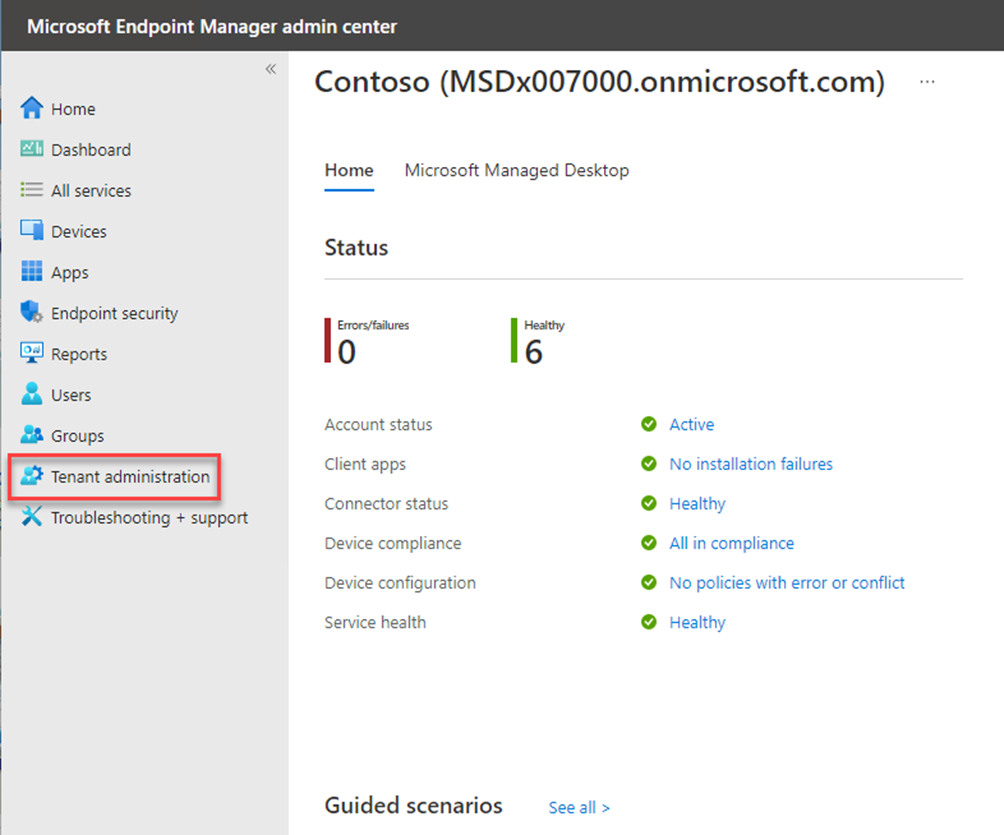The image size is (1004, 835).
Task: Click Healthy link for Service health
Action: coord(697,622)
